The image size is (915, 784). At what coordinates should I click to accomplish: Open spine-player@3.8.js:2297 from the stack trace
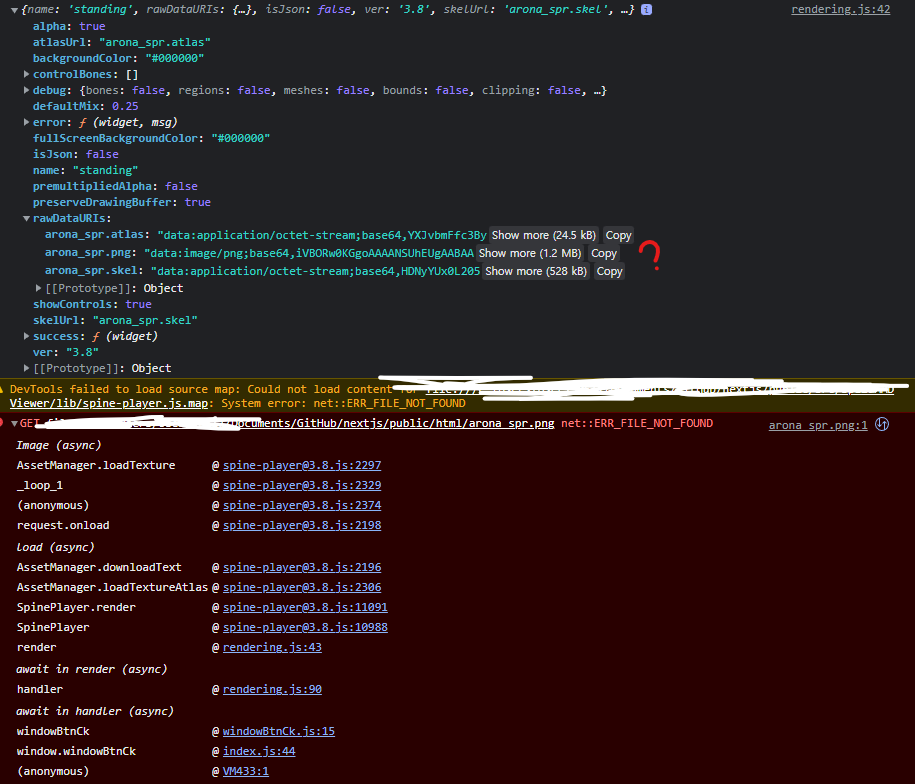tap(303, 465)
